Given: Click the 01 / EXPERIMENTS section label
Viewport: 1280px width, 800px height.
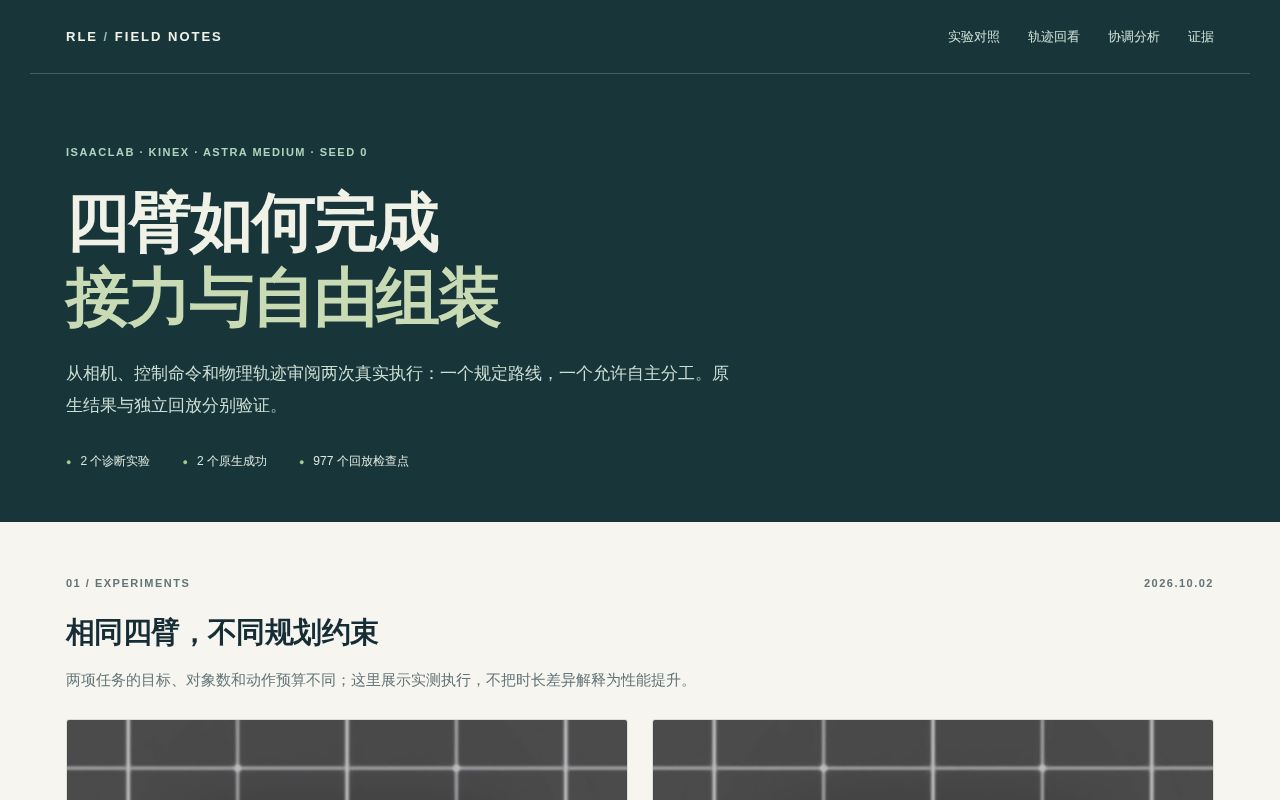Looking at the screenshot, I should click(x=128, y=583).
